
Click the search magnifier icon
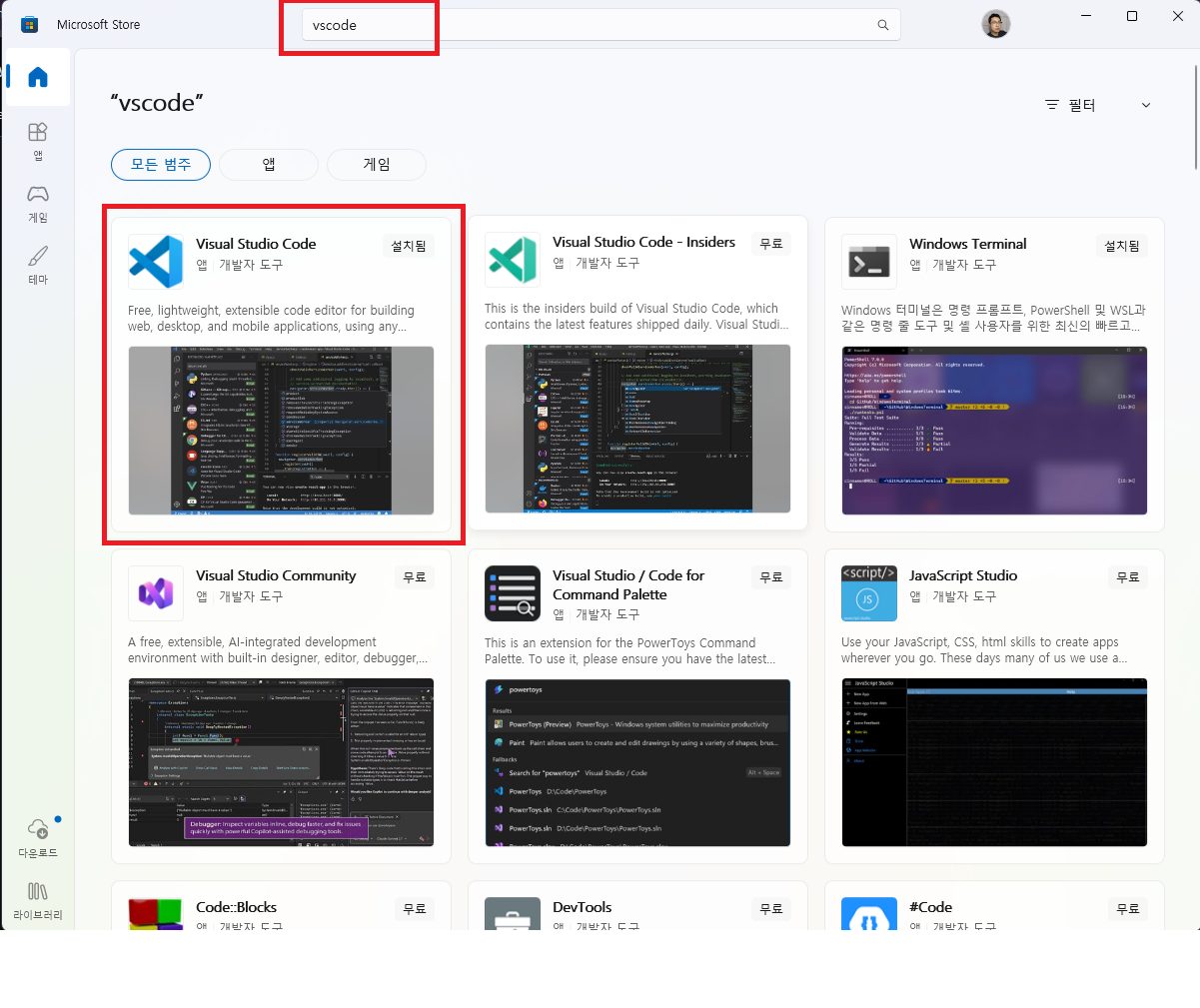[x=883, y=25]
